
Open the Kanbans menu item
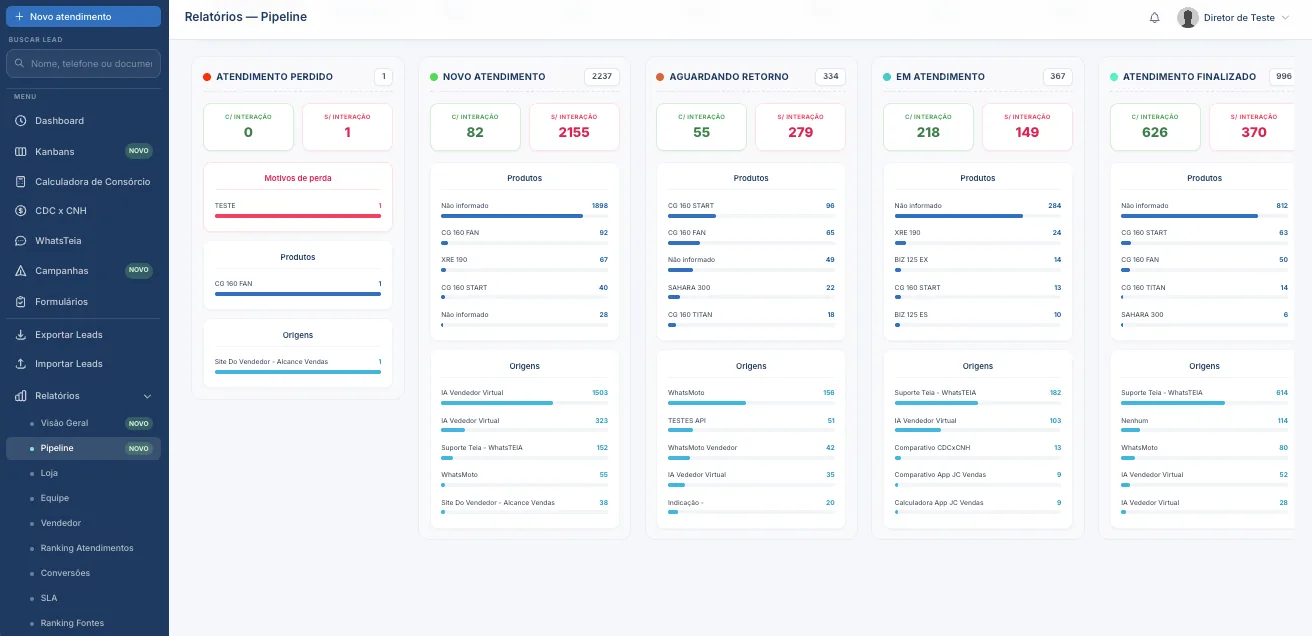point(83,152)
